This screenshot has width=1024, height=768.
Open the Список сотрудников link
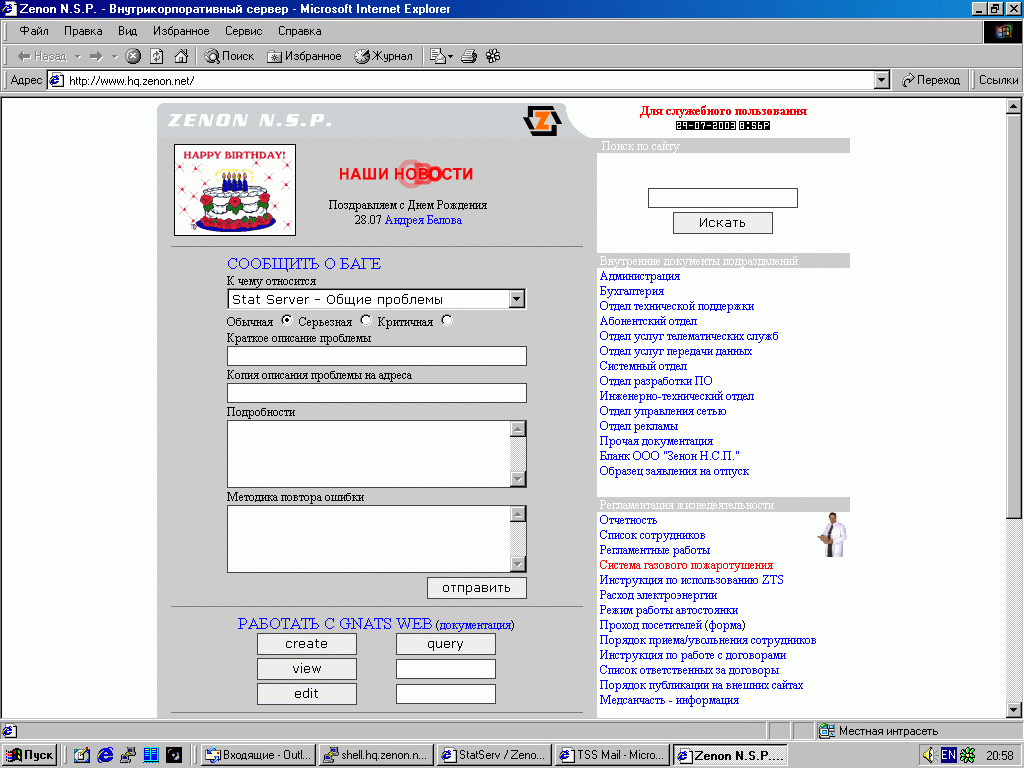[652, 535]
